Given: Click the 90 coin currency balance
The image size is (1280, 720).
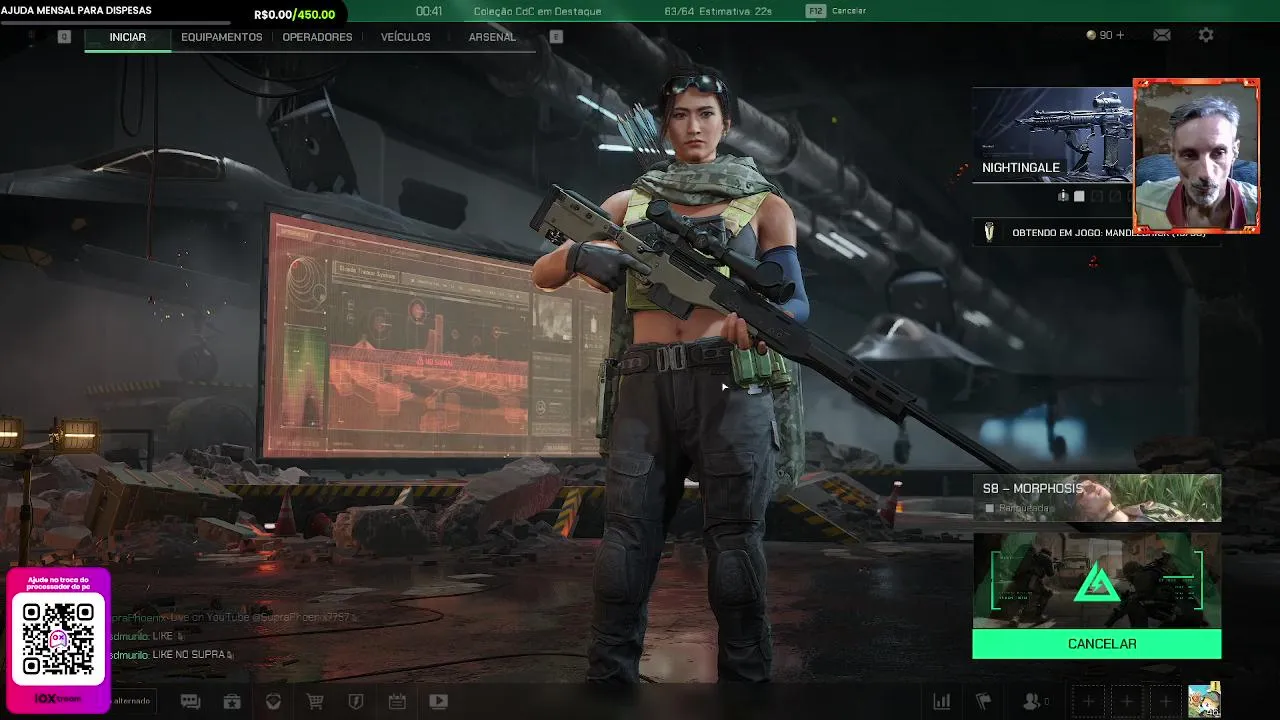Looking at the screenshot, I should point(1105,35).
